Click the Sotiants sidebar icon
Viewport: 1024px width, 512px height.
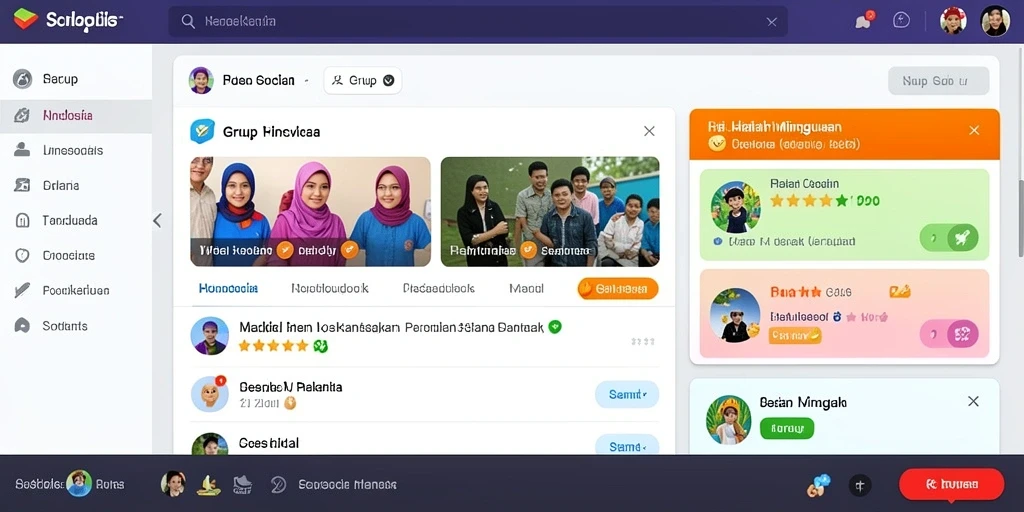click(x=22, y=325)
